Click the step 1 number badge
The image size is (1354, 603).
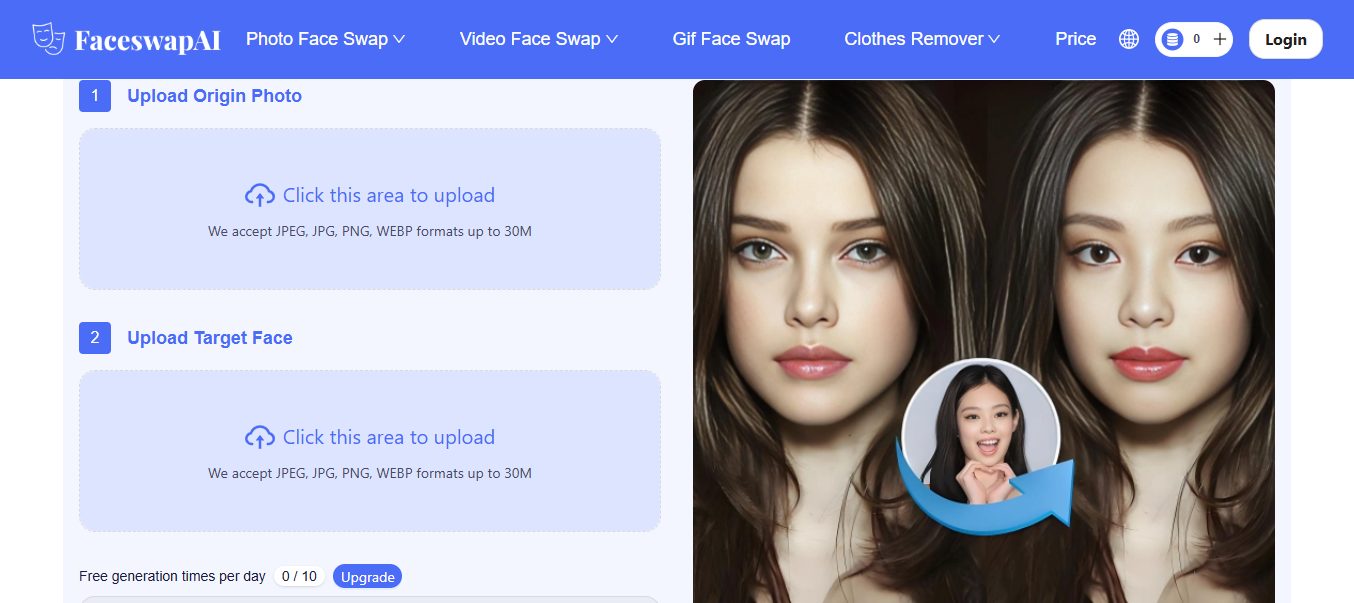[x=95, y=96]
